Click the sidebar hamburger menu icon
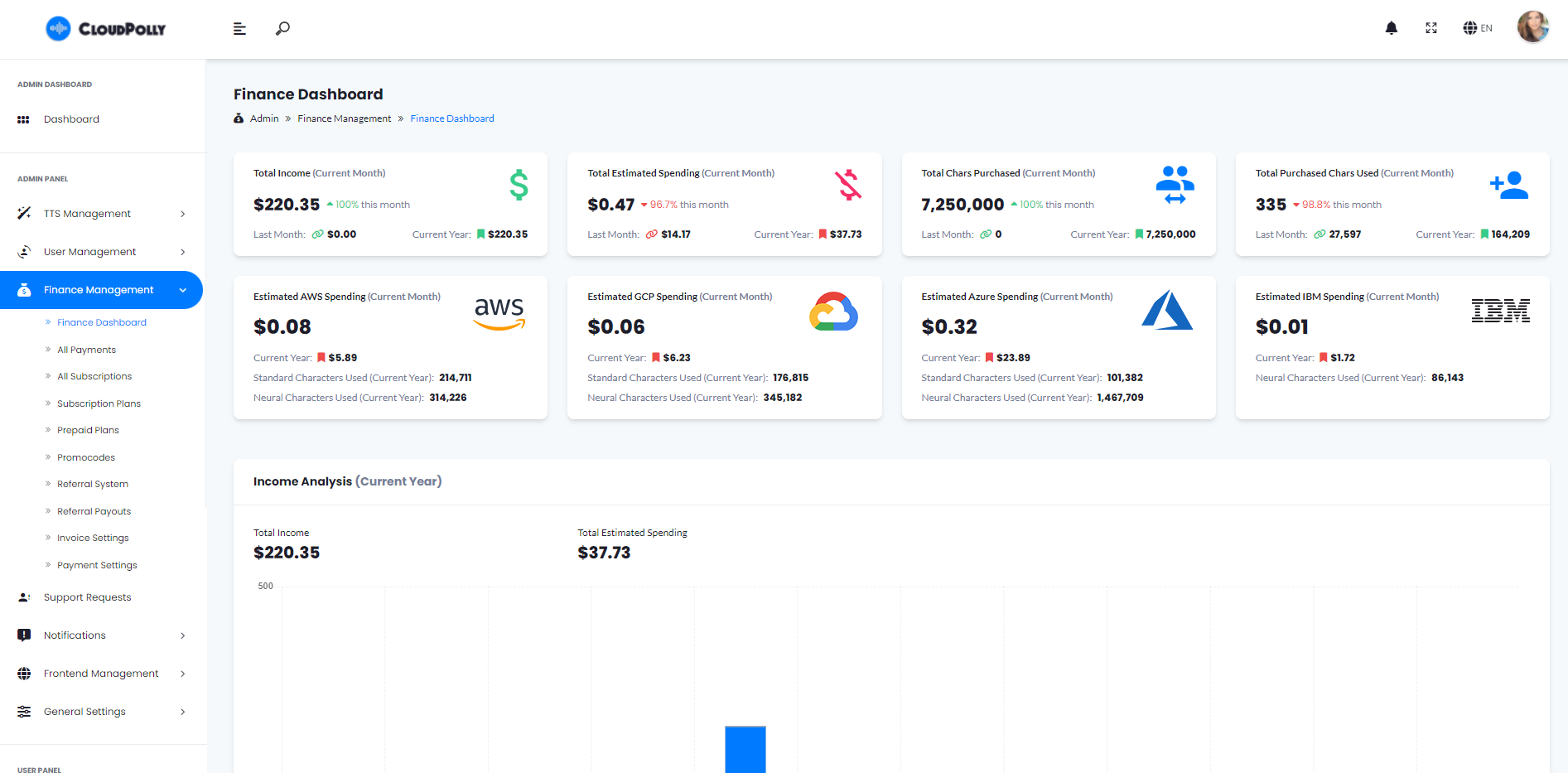 [239, 28]
